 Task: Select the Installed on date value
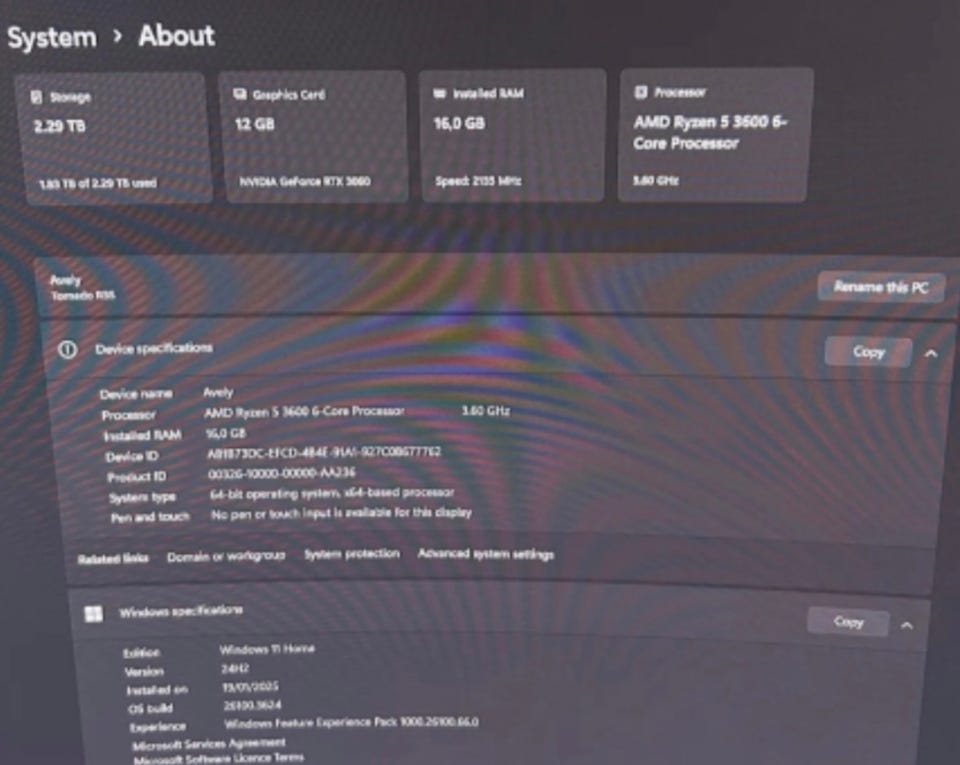point(250,687)
